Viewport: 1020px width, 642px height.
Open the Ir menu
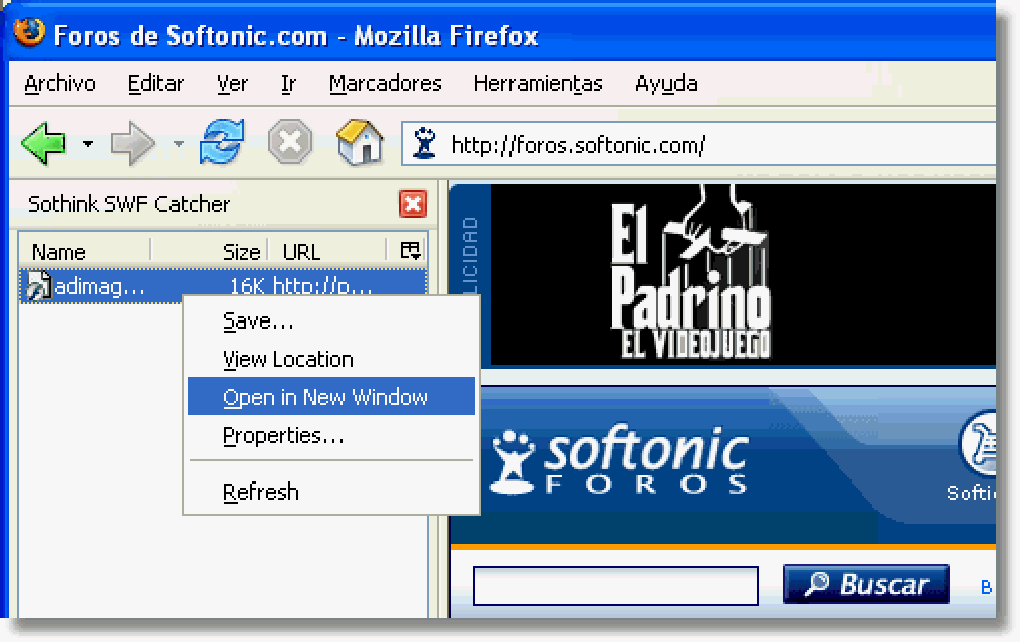pyautogui.click(x=288, y=84)
